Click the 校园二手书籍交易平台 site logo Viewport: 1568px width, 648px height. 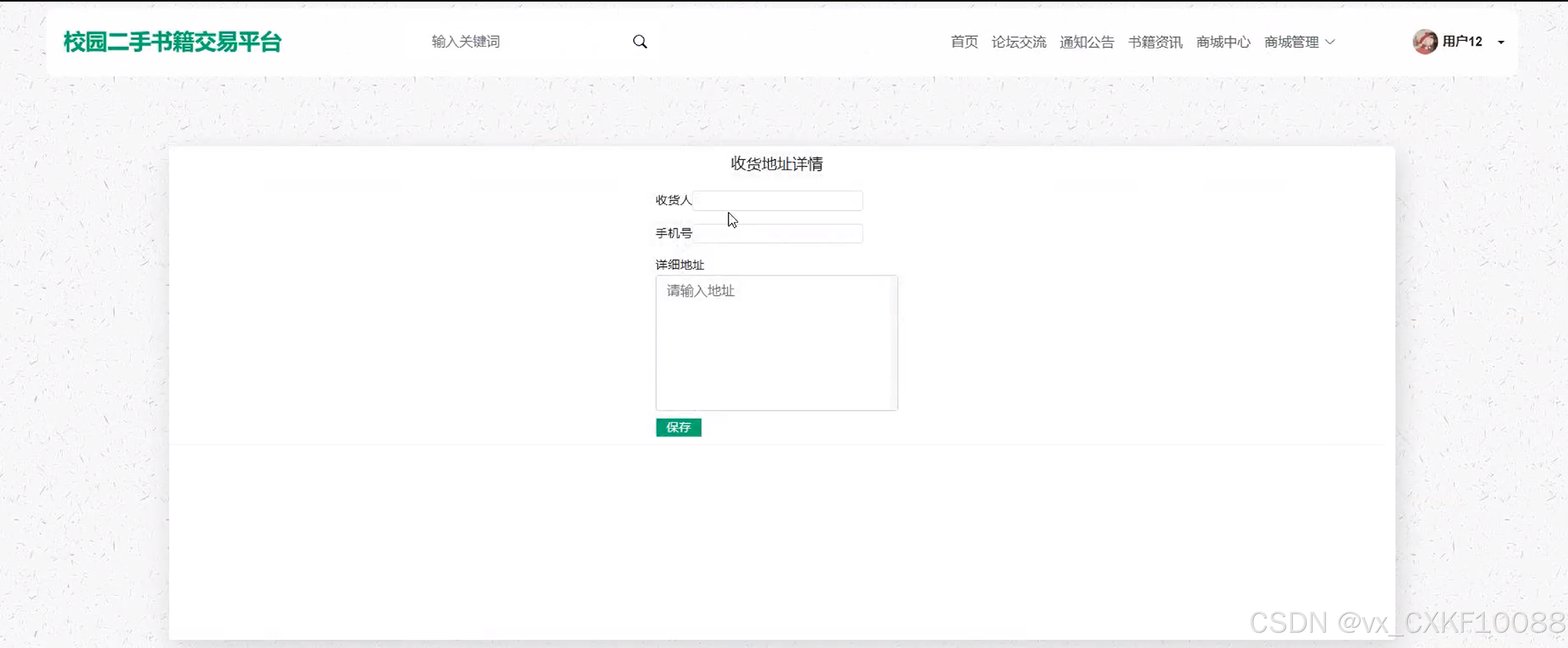172,42
